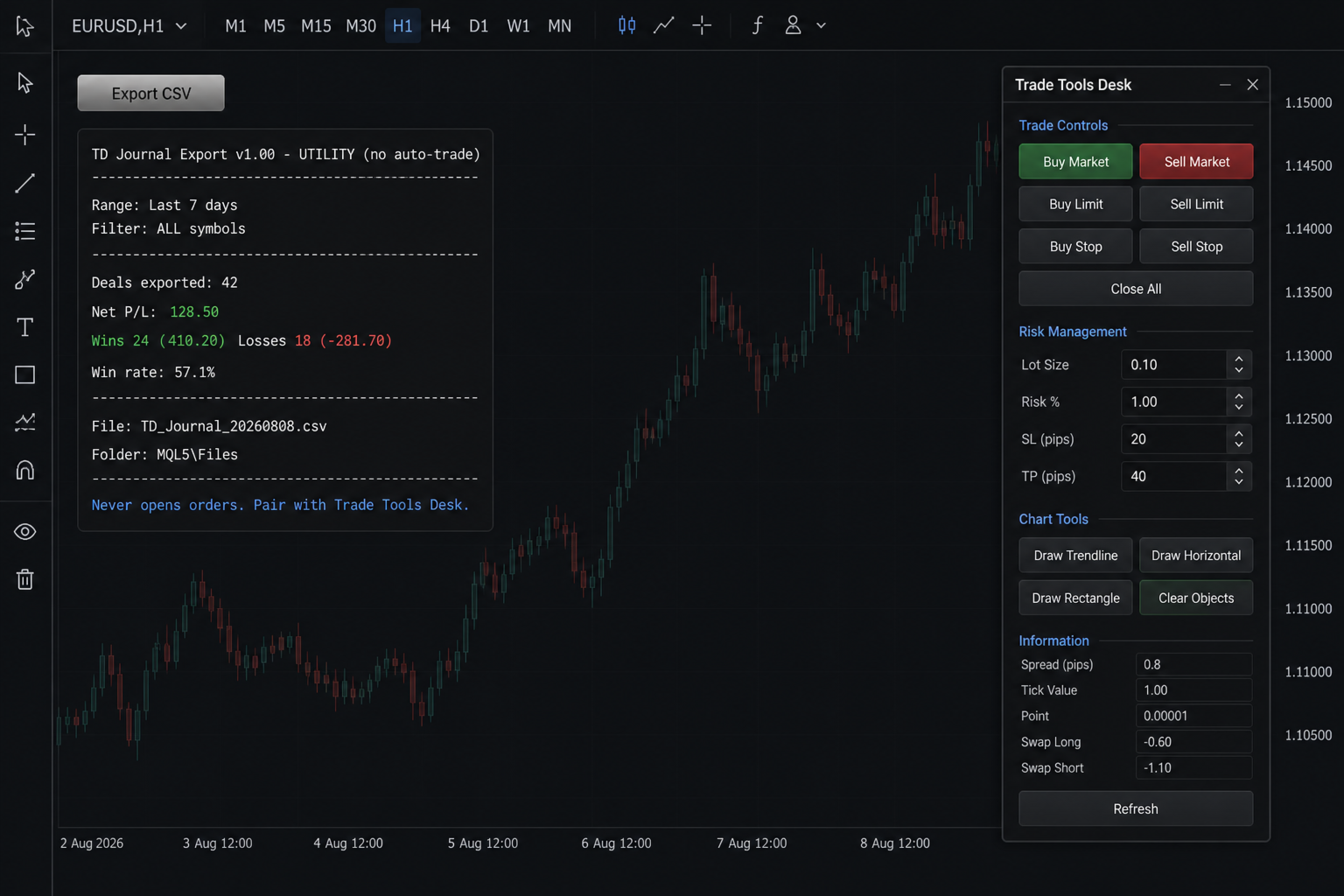Click the file name TD_Journal_20260808.csv
This screenshot has width=1344, height=896.
click(234, 426)
